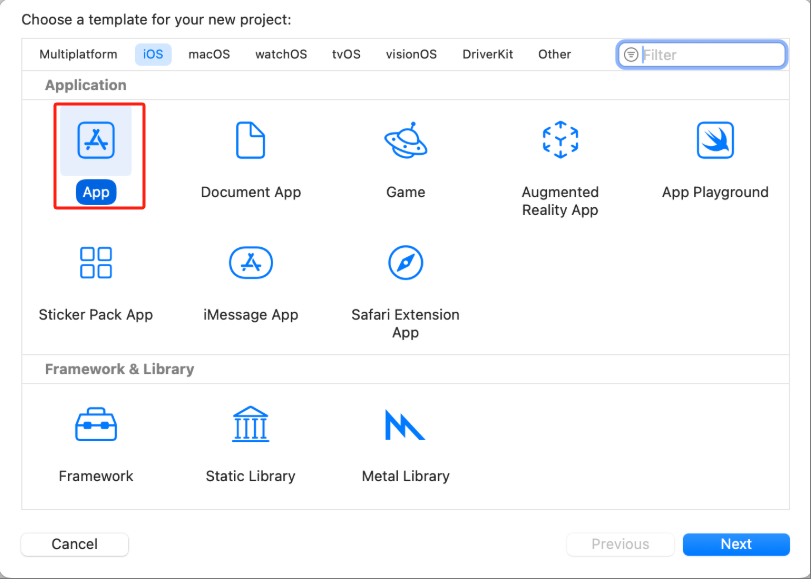Click the "Framework" template label
The width and height of the screenshot is (811, 579).
[x=96, y=476]
